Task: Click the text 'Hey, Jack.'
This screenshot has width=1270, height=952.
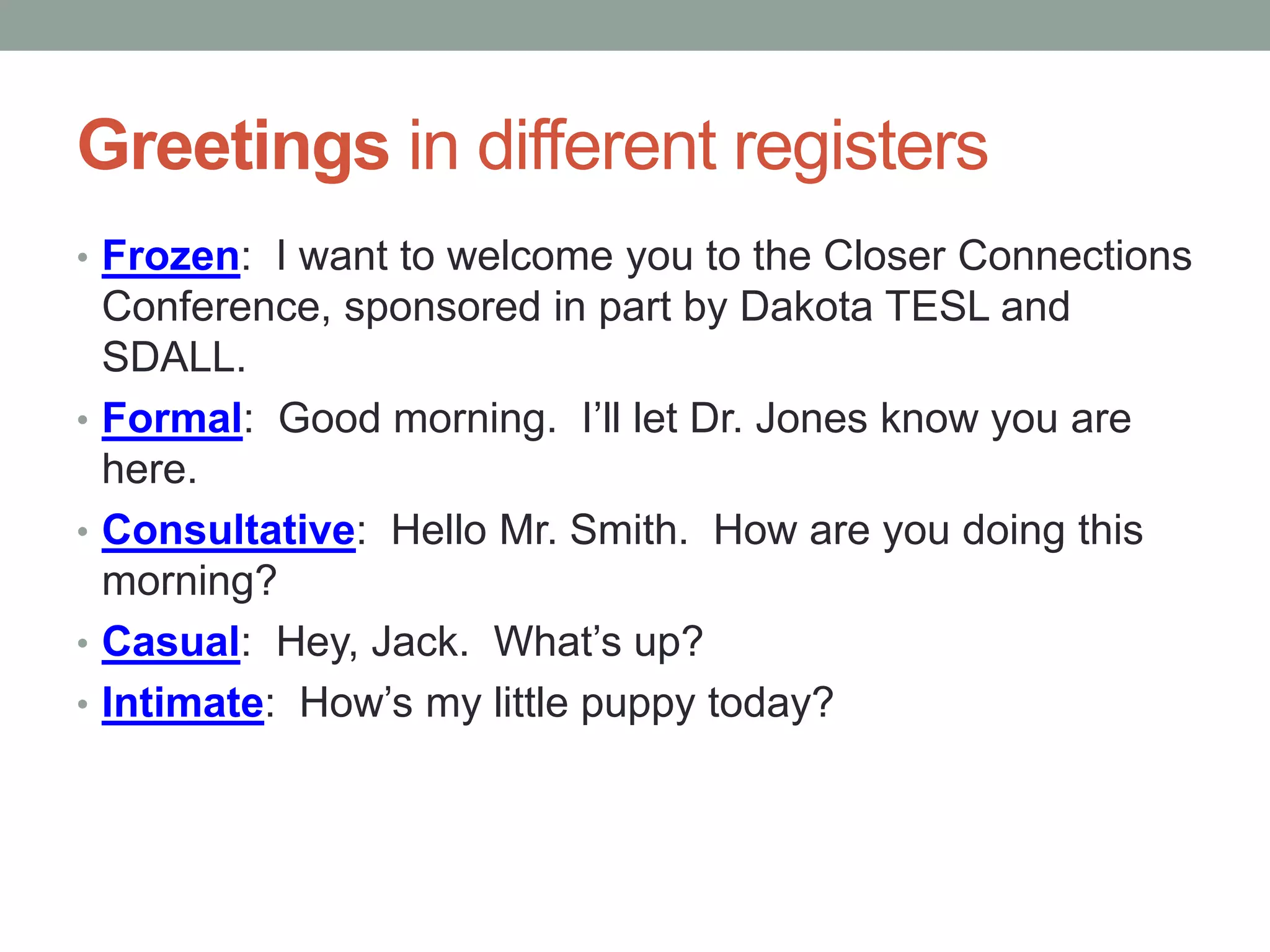Action: [x=371, y=641]
